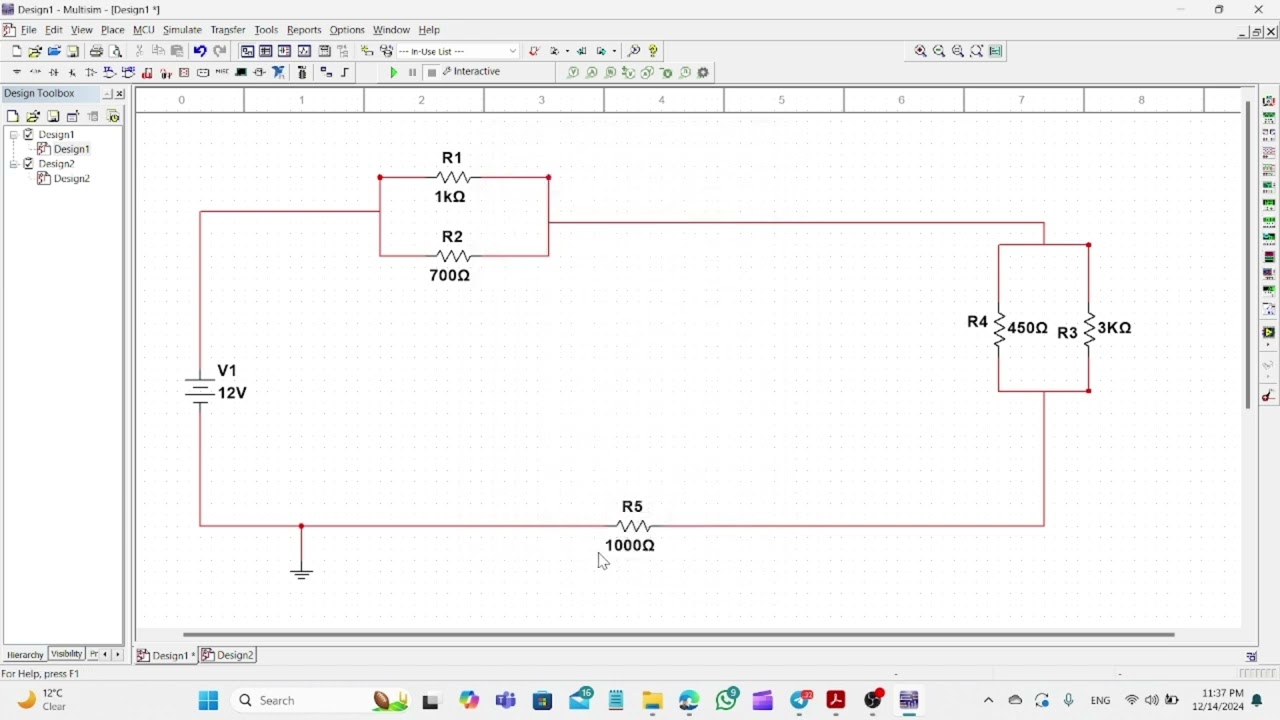The height and width of the screenshot is (720, 1280).
Task: Run the simulation with the green play button
Action: [x=394, y=73]
